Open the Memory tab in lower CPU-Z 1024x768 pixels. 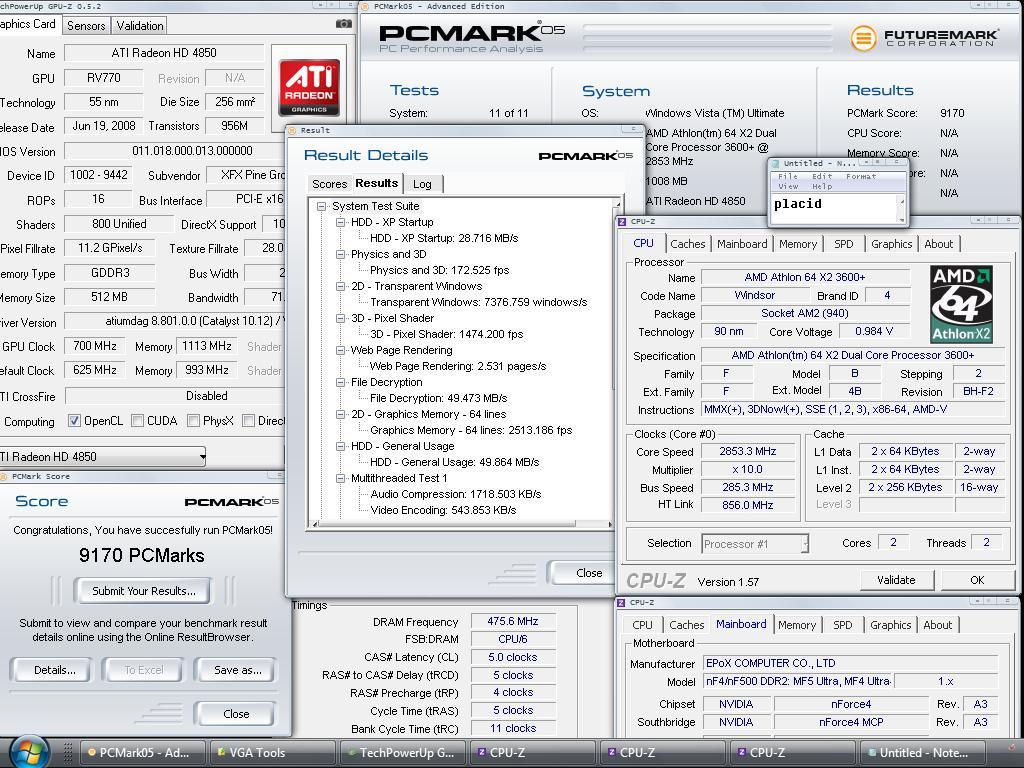(797, 625)
